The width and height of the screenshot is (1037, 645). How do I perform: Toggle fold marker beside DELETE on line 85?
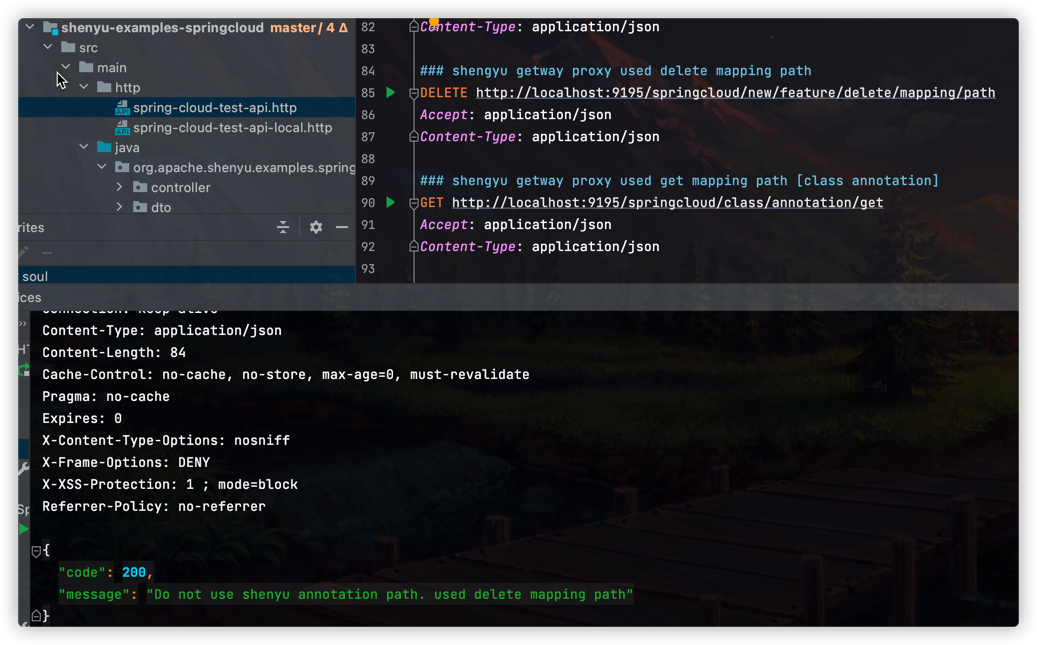point(413,93)
